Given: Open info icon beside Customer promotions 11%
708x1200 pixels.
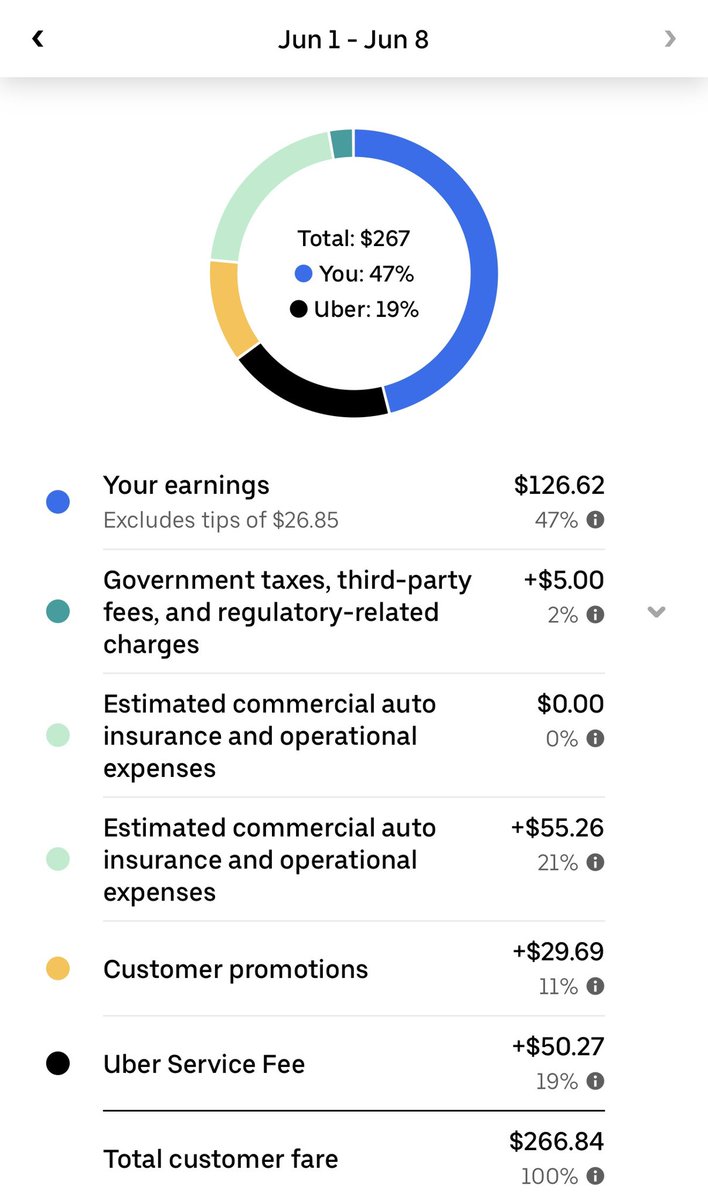Looking at the screenshot, I should (595, 987).
